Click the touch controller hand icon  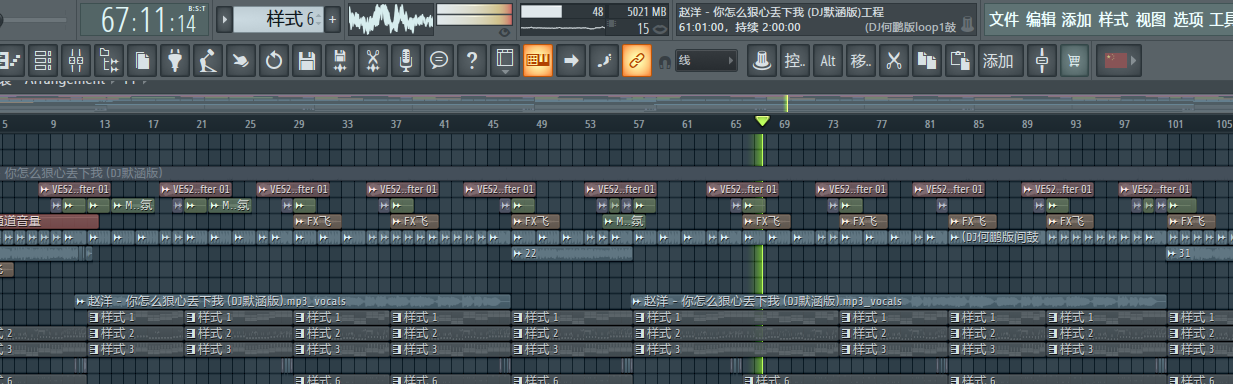point(241,61)
